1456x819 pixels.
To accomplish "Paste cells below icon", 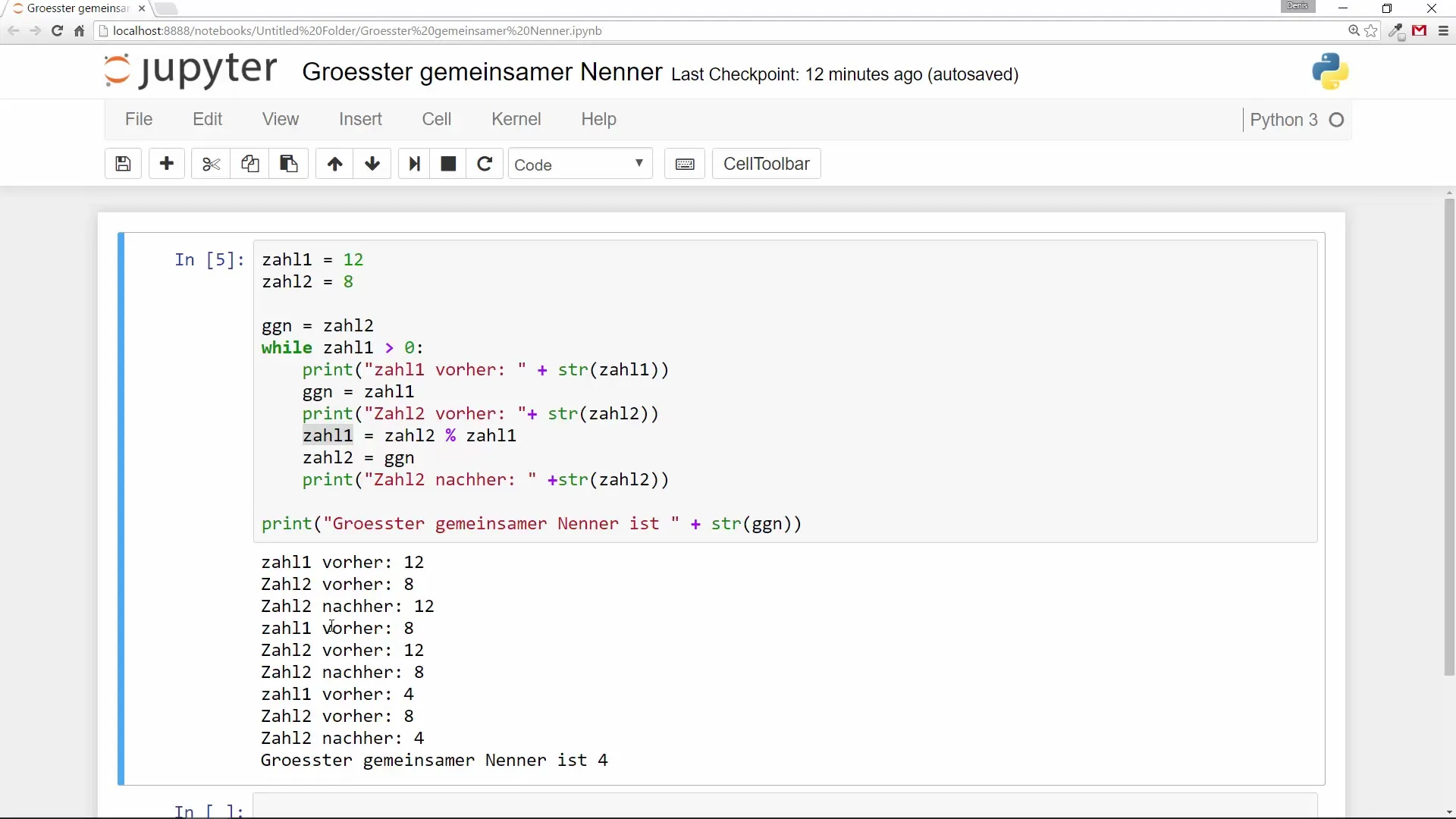I will 288,164.
